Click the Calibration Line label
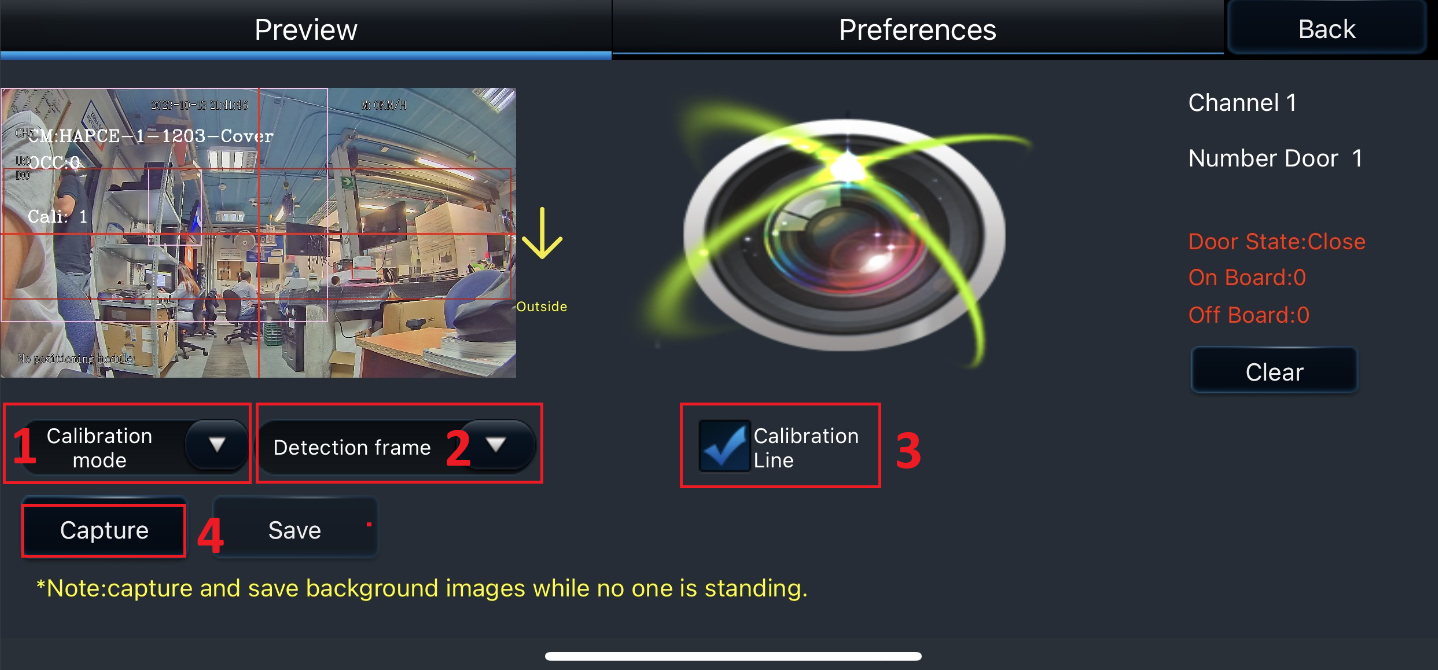The width and height of the screenshot is (1438, 670). (x=806, y=448)
